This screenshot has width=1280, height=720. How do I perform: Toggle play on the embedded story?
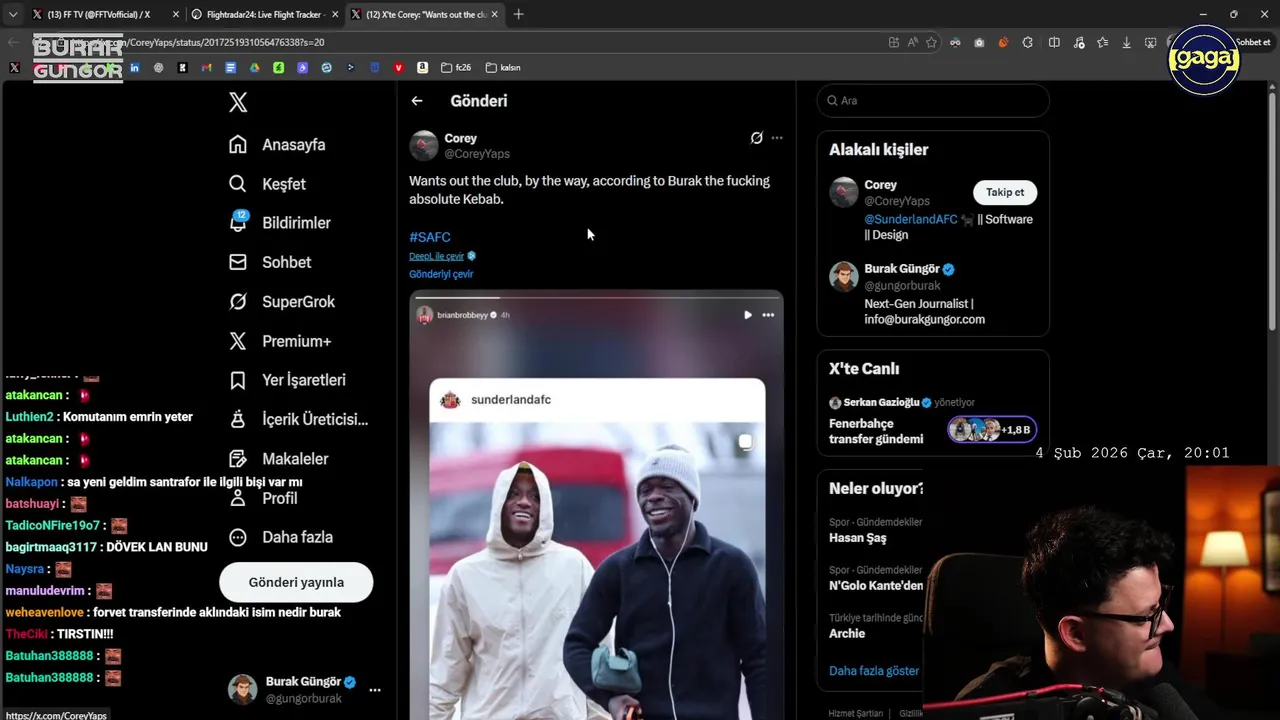pos(747,315)
